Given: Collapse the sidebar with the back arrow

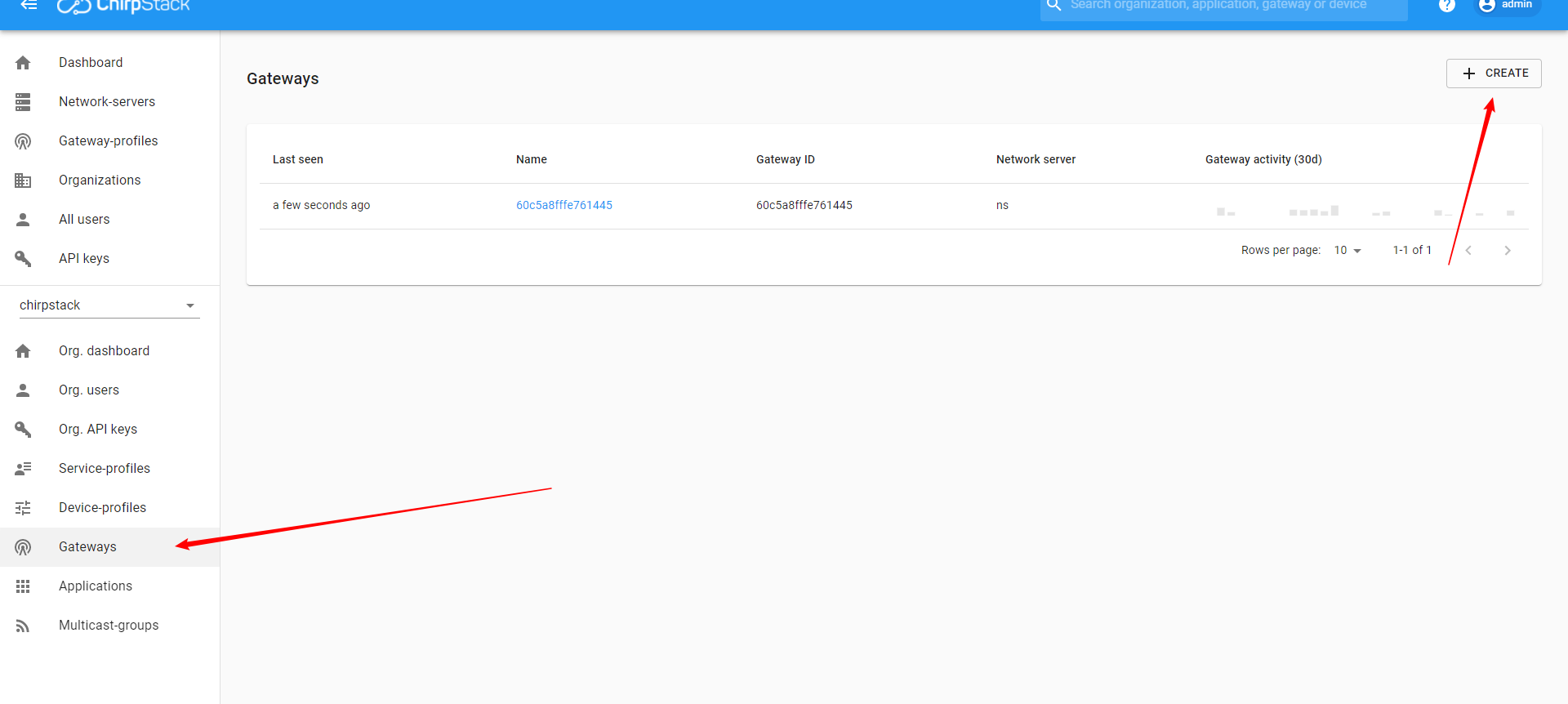Looking at the screenshot, I should point(29,5).
